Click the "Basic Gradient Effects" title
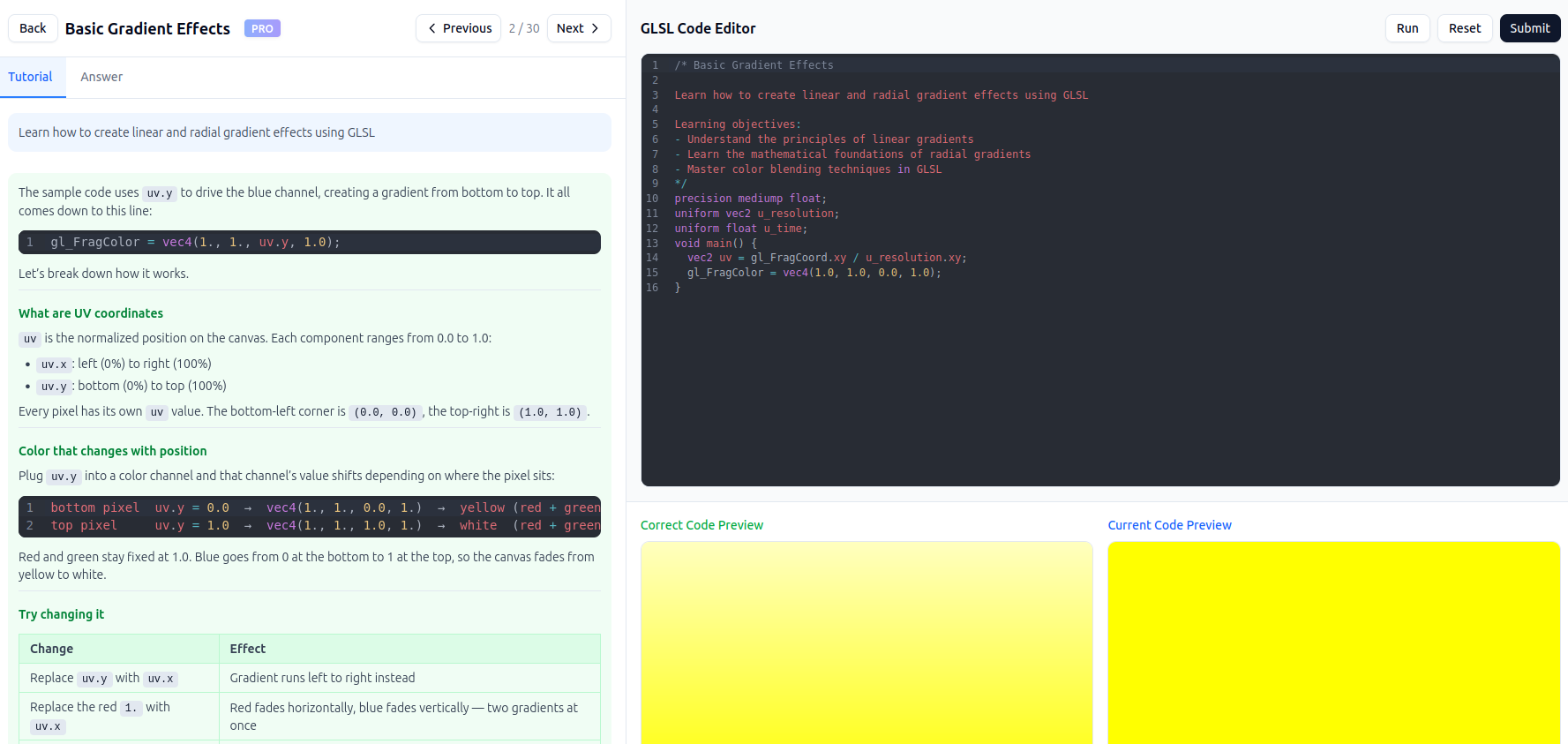The height and width of the screenshot is (744, 1568). point(147,28)
